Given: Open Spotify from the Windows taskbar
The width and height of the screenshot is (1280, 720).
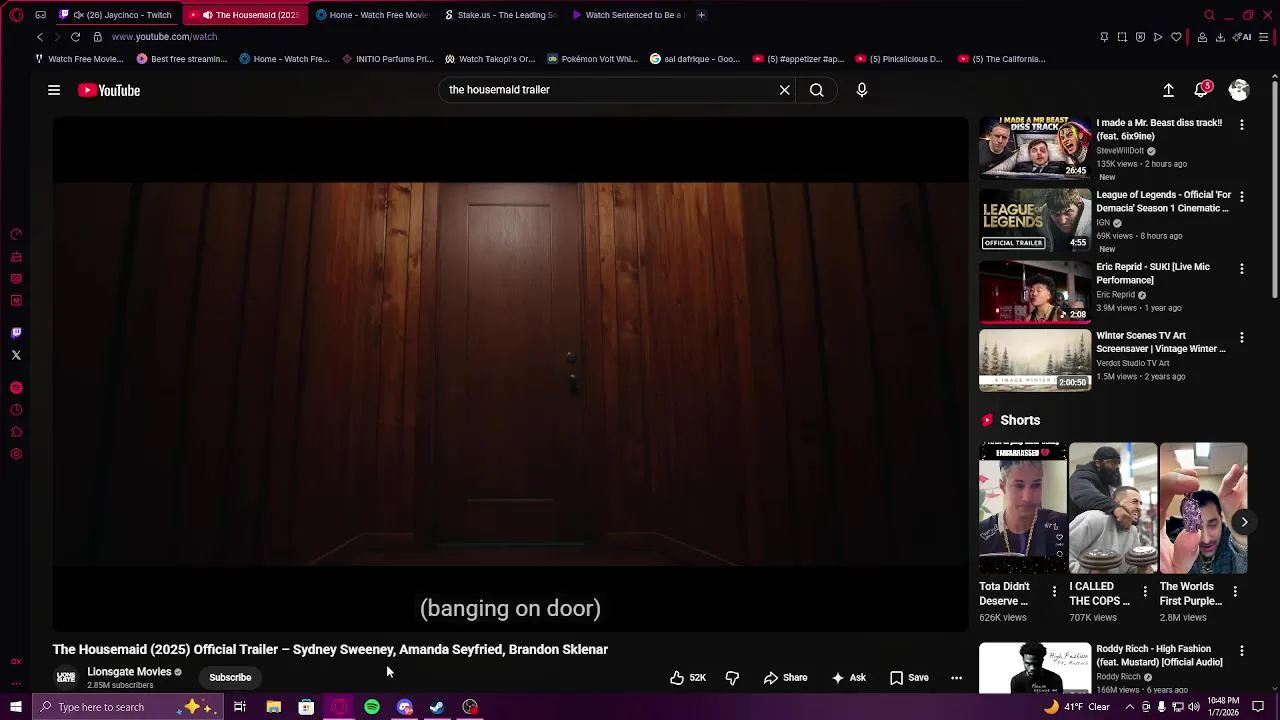Looking at the screenshot, I should pyautogui.click(x=372, y=707).
